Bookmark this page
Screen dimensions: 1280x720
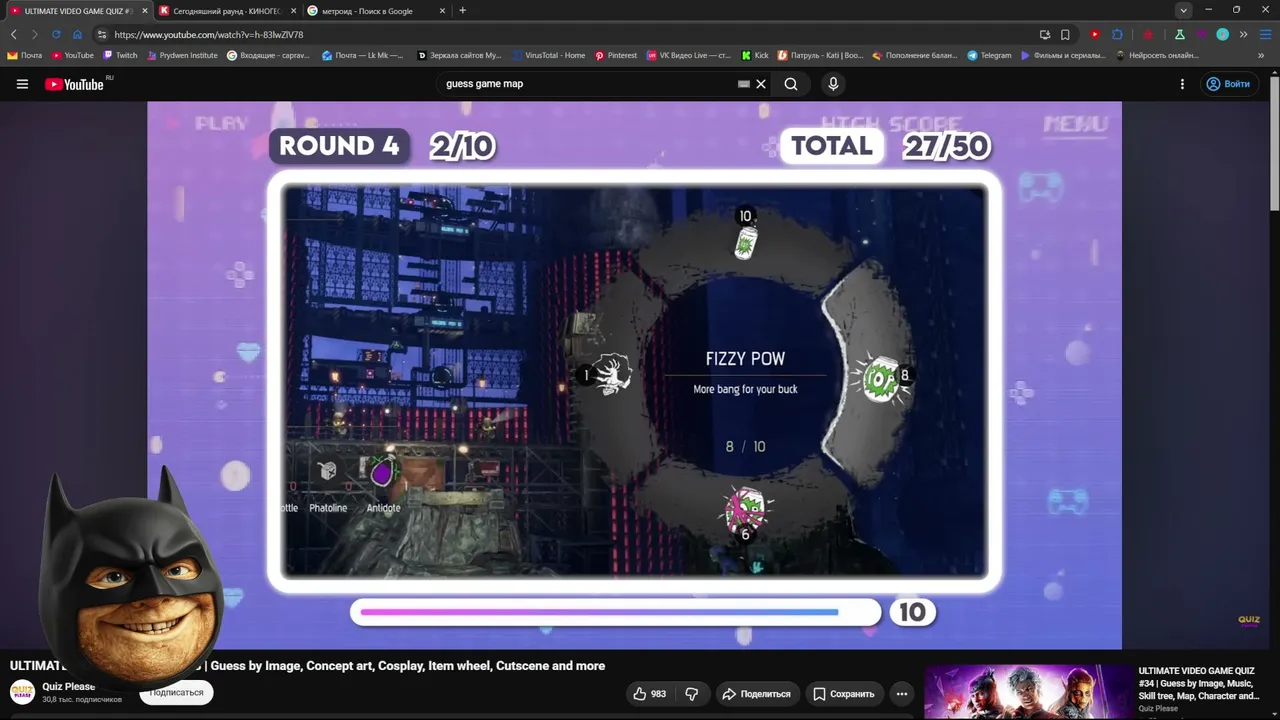tap(1065, 34)
